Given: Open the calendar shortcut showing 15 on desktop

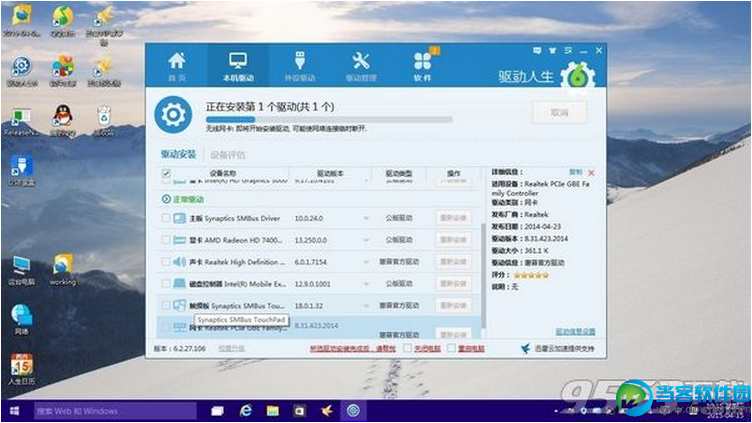Looking at the screenshot, I should [22, 369].
